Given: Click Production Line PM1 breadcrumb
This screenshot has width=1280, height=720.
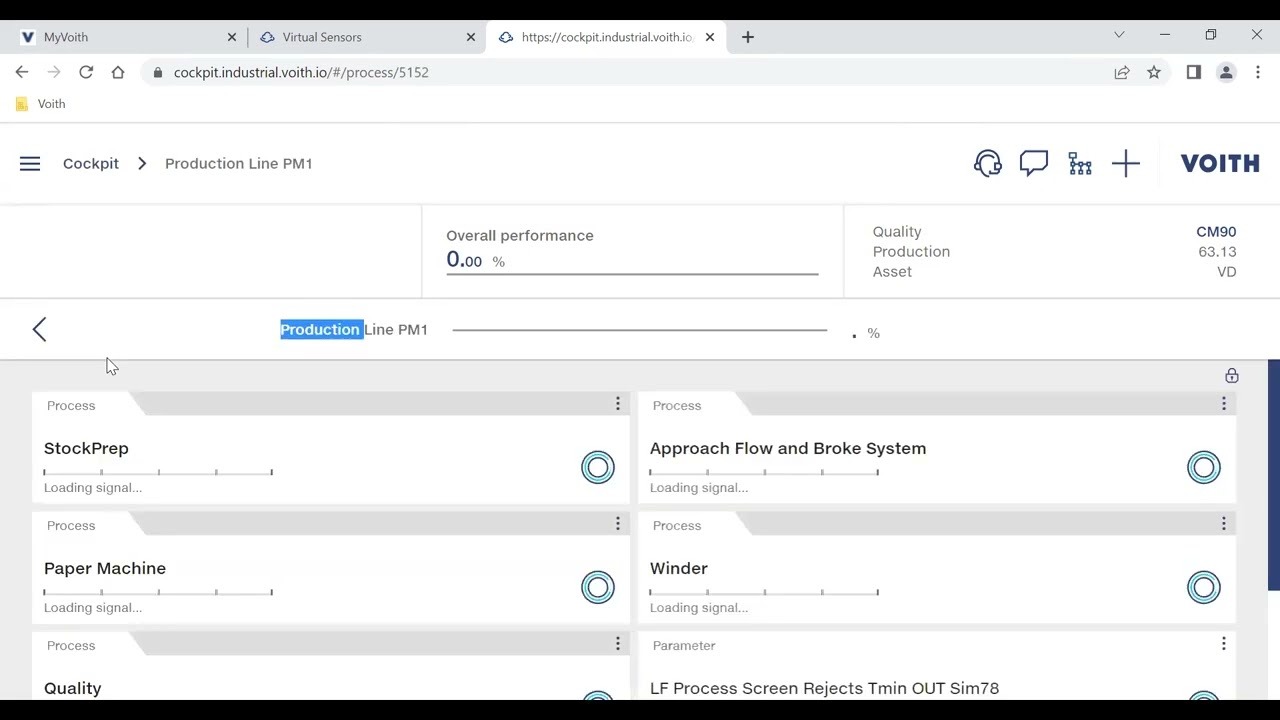Looking at the screenshot, I should click(239, 163).
